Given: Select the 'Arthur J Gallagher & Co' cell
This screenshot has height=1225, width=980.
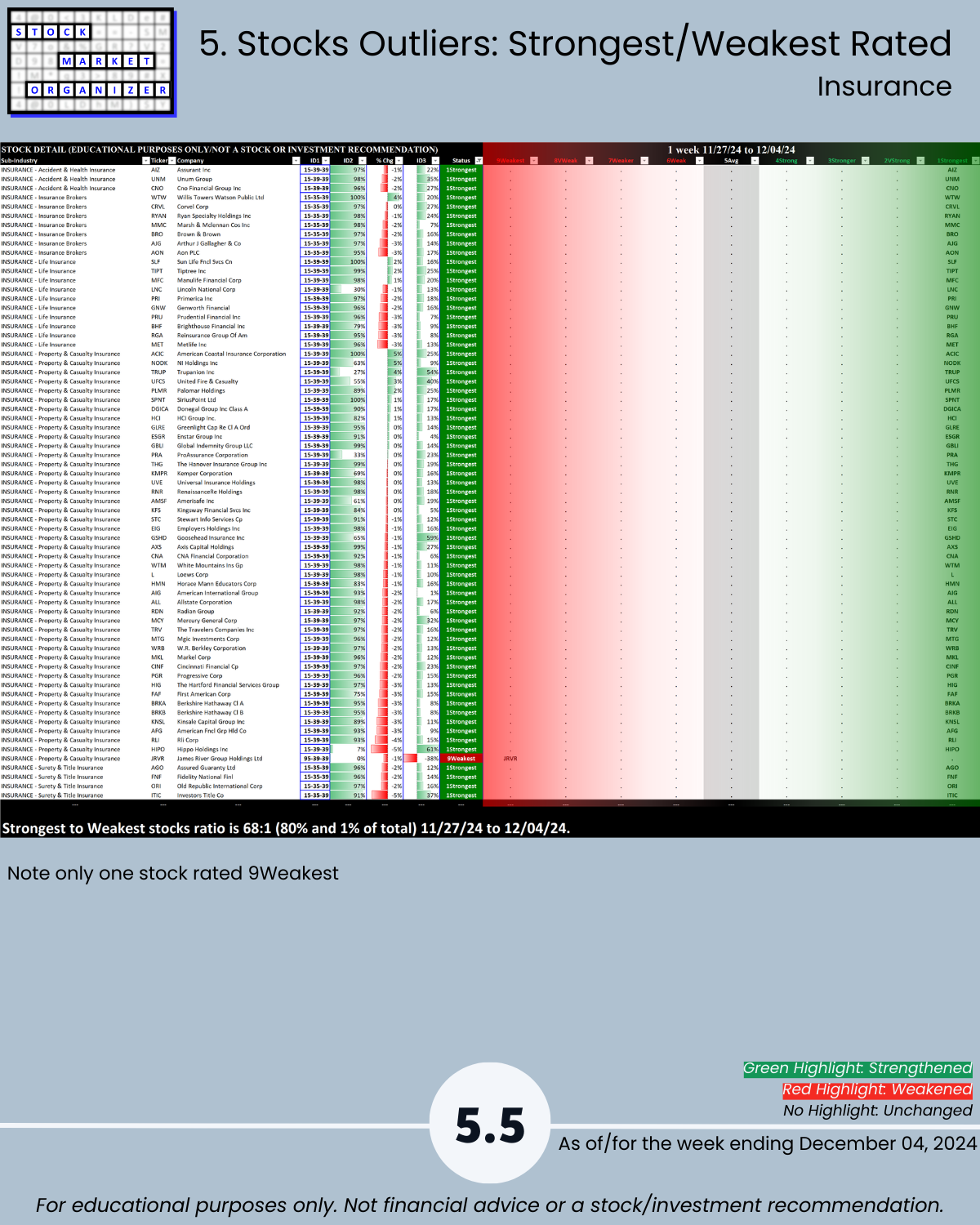Looking at the screenshot, I should pos(209,243).
